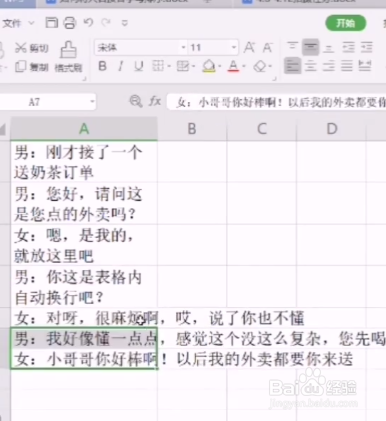This screenshot has height=421, width=386.
Task: Open the quick access toolbar customize arrow
Action: point(125,23)
